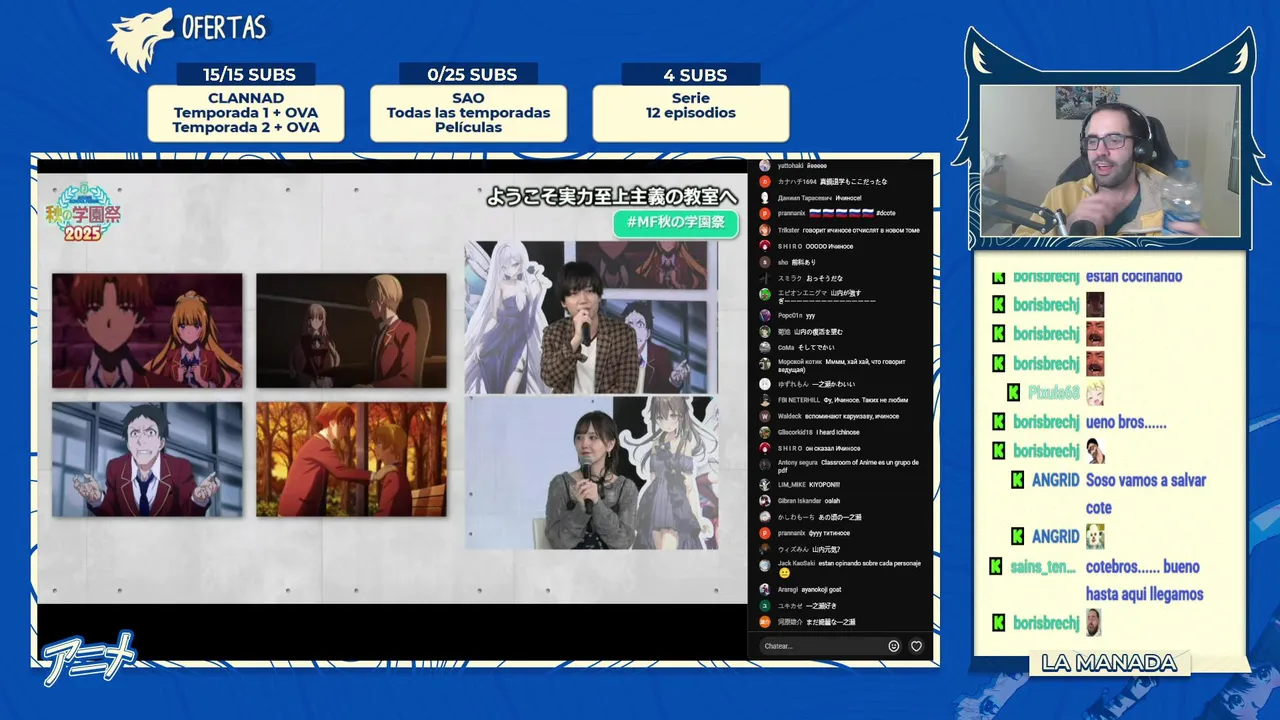Screen dimensions: 1280x720
Task: Click Jack KaoSaki's avatar
Action: tap(765, 566)
